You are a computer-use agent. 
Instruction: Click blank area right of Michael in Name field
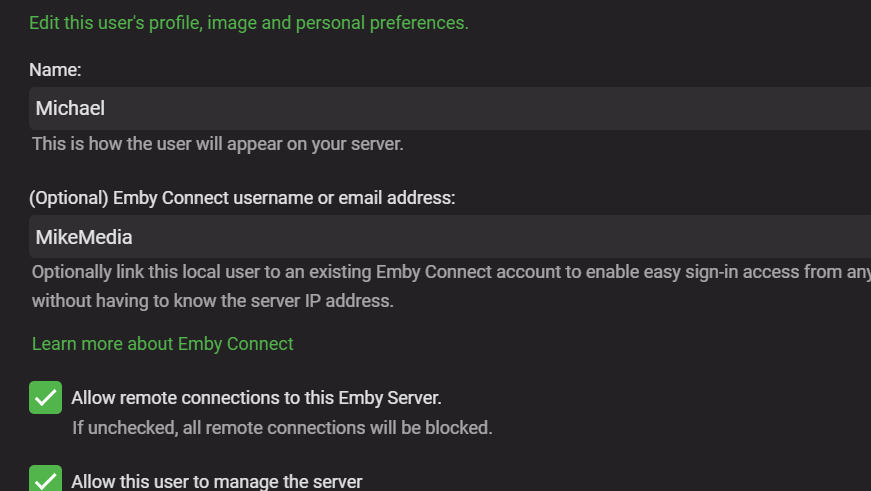500,108
